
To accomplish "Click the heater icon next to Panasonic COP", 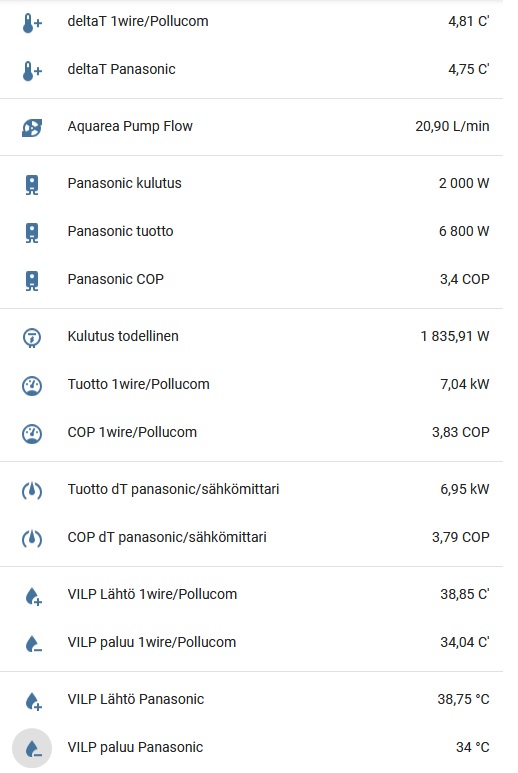I will [32, 281].
